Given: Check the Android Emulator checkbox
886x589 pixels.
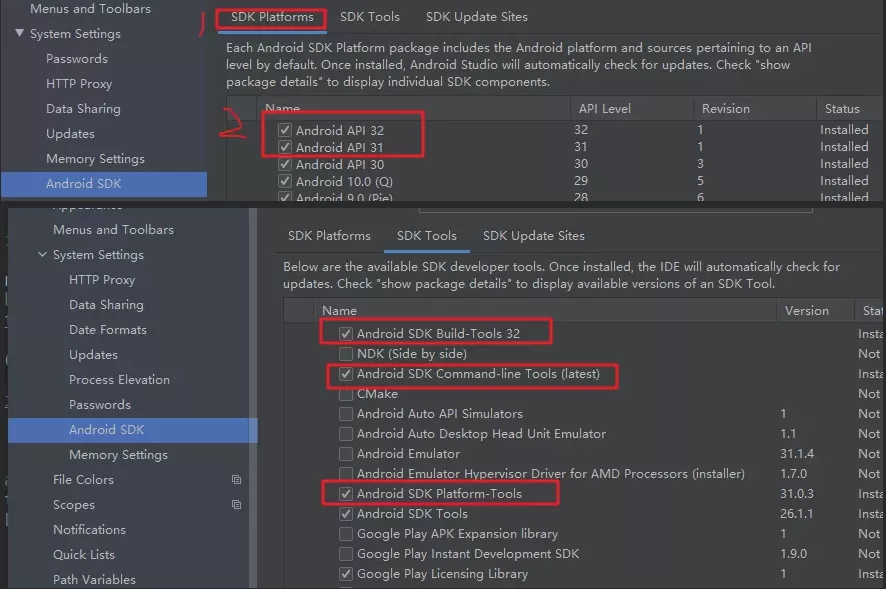Looking at the screenshot, I should pyautogui.click(x=346, y=454).
